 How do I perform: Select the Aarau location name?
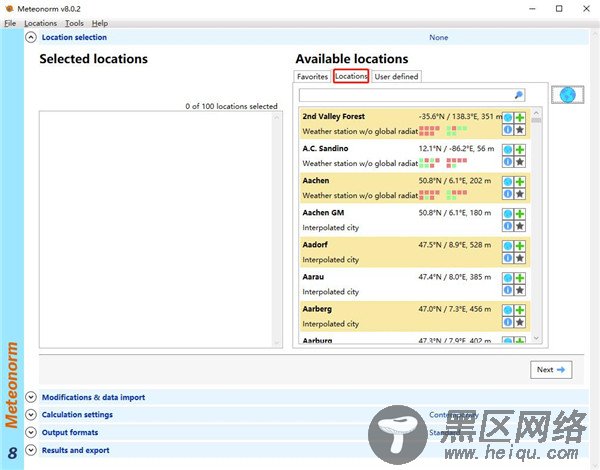(313, 277)
